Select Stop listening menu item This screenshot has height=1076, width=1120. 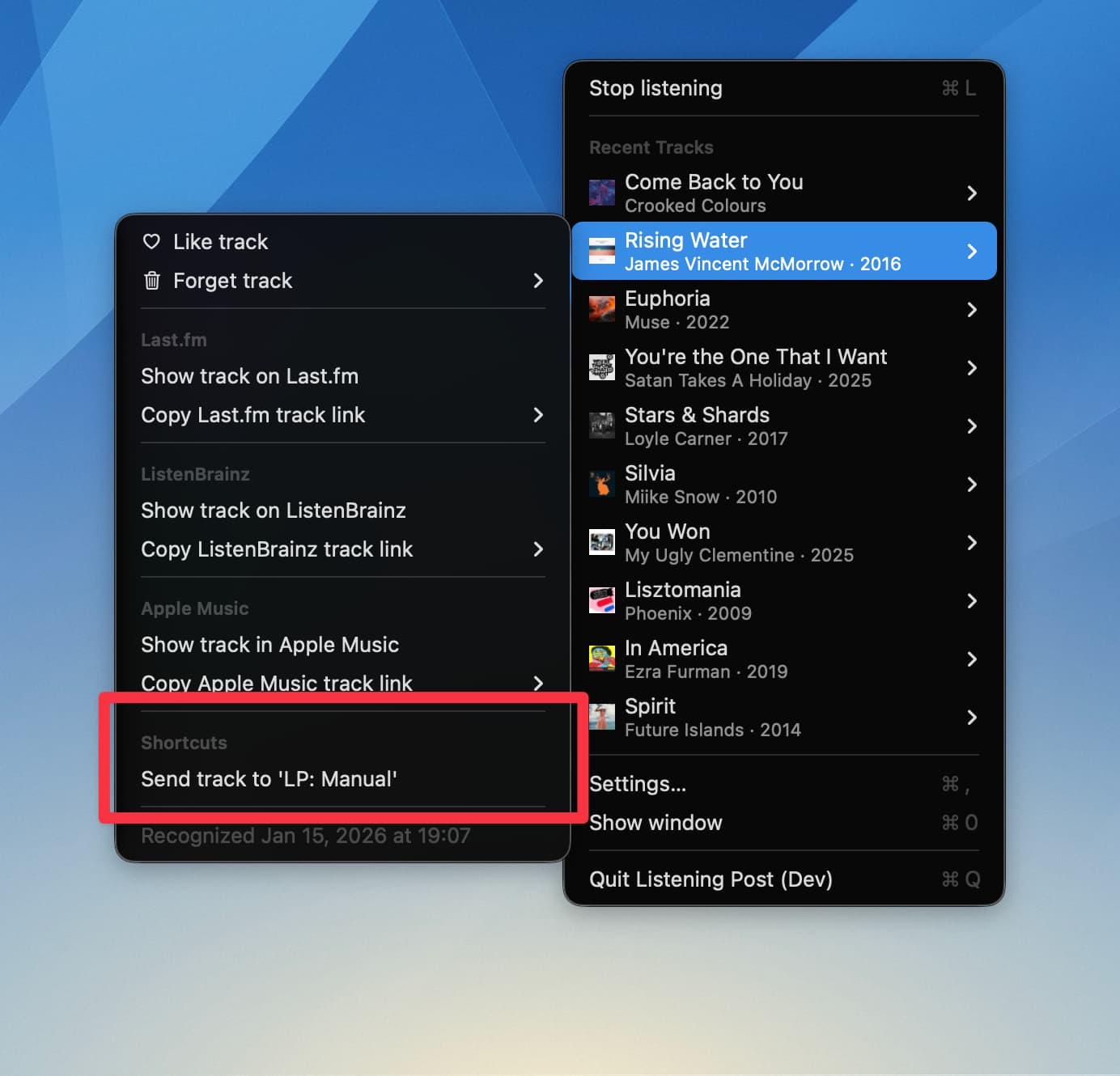(x=655, y=88)
